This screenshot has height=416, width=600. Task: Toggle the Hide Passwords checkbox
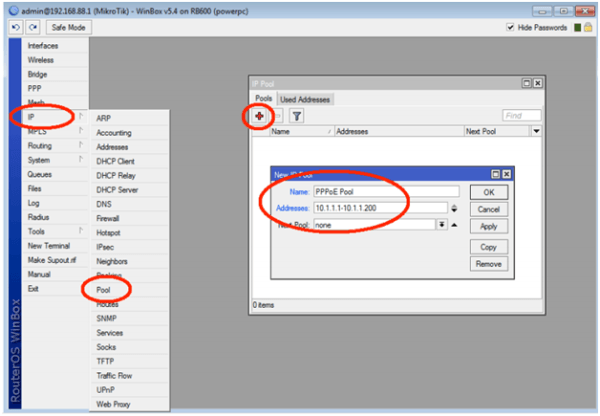point(510,27)
